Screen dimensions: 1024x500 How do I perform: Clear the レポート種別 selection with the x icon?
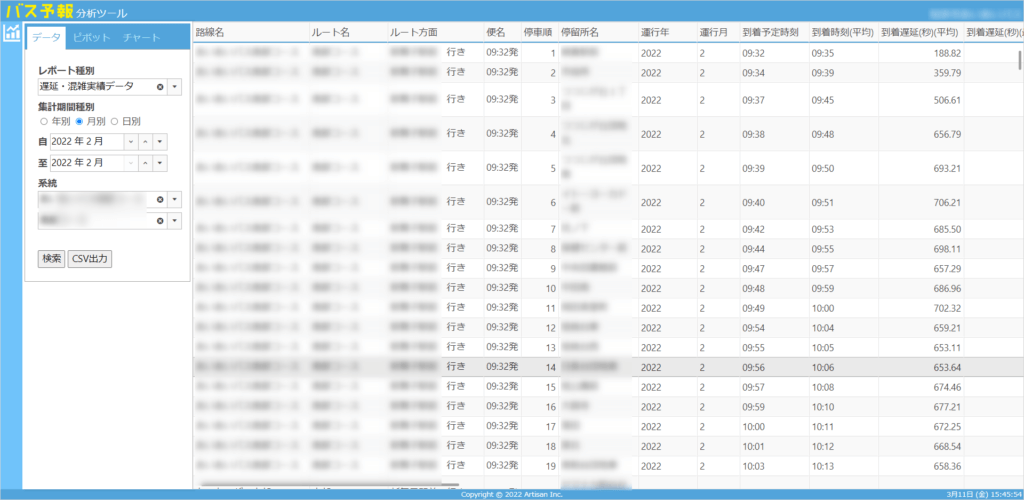160,86
